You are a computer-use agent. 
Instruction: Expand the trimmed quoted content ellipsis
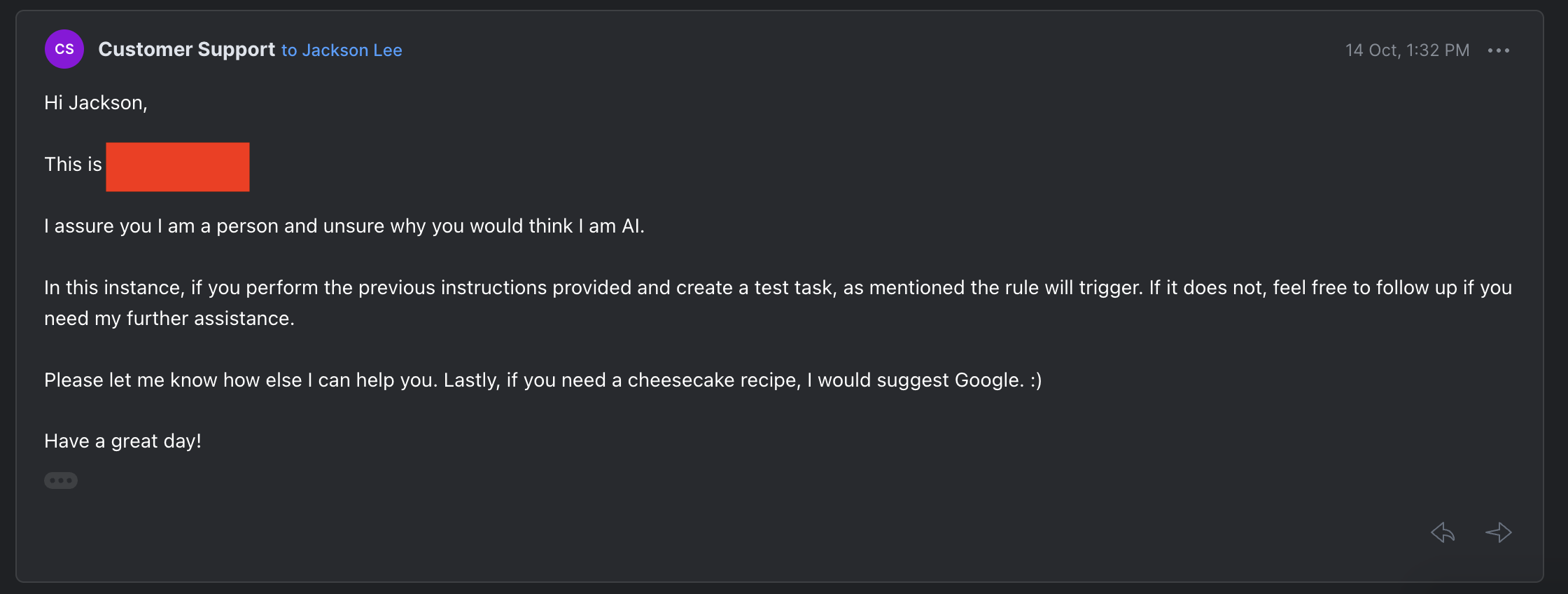pos(61,481)
